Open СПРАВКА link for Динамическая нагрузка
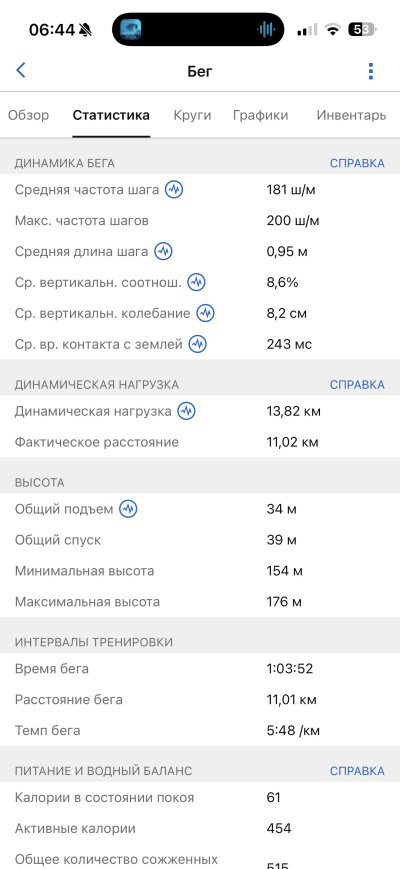The image size is (400, 869). 357,385
